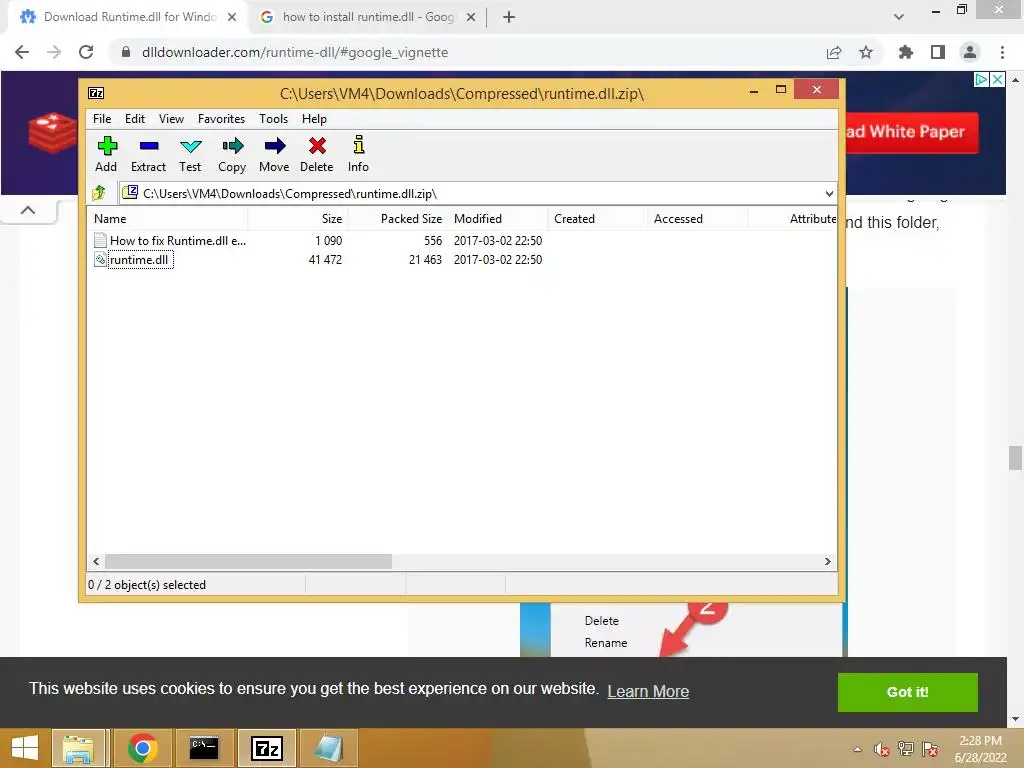This screenshot has width=1024, height=768.
Task: Click the 7-Zip title bar logo icon
Action: coord(96,93)
